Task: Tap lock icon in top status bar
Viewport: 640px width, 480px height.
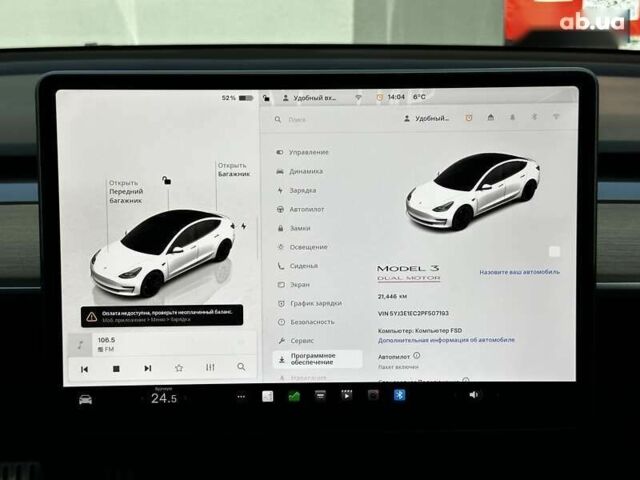Action: [x=266, y=98]
